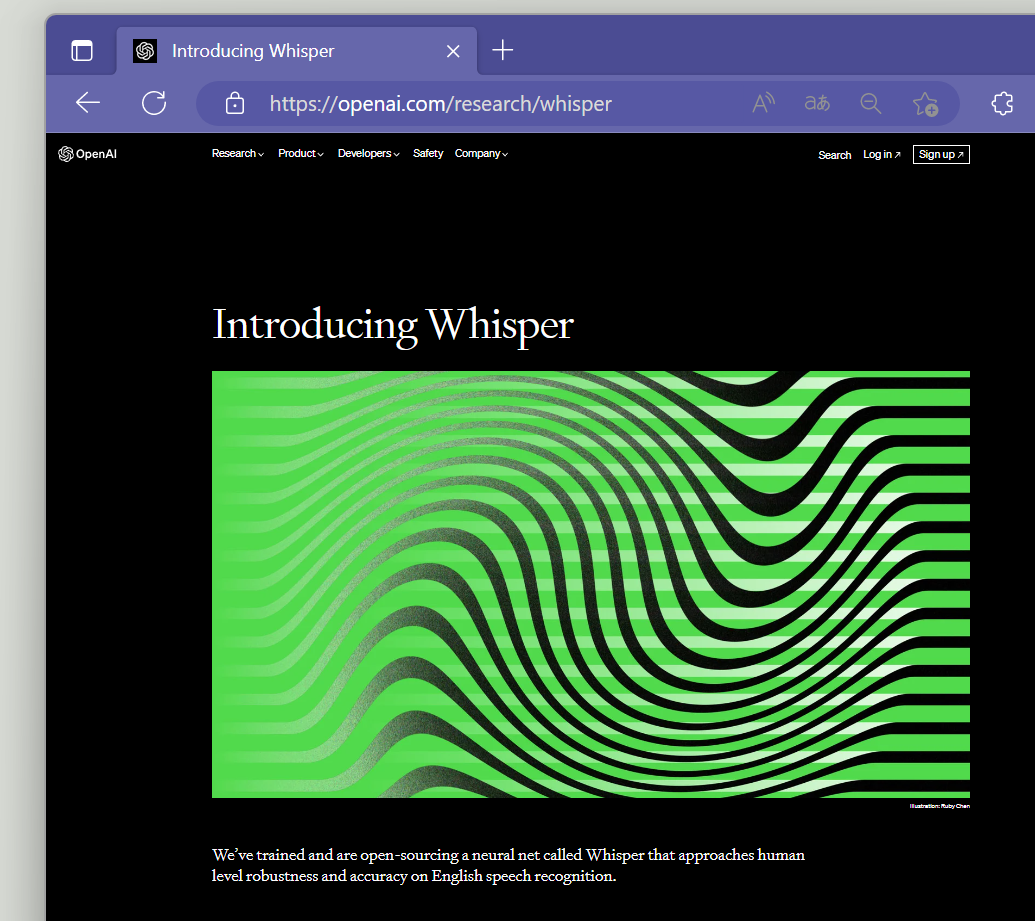
Task: Click the address bar URL
Action: coord(440,104)
